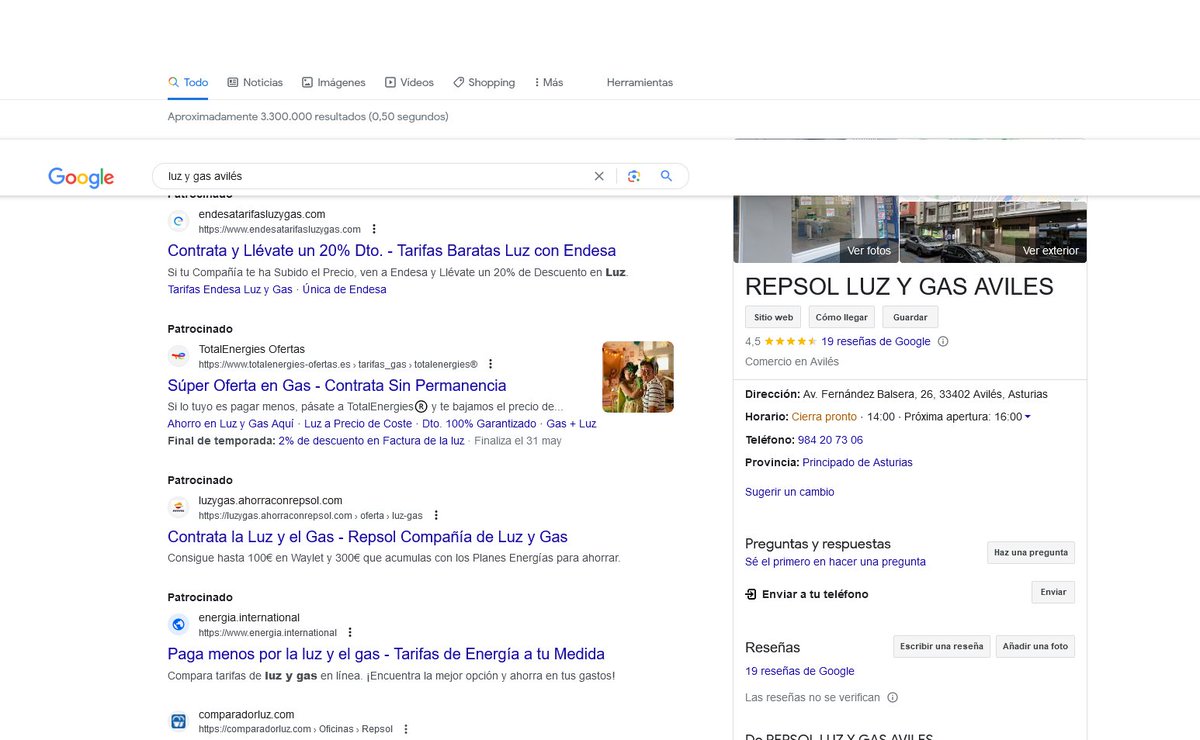1200x740 pixels.
Task: Open 'Tarifas Endesa Luz y Gas' sitelink
Action: tap(230, 289)
